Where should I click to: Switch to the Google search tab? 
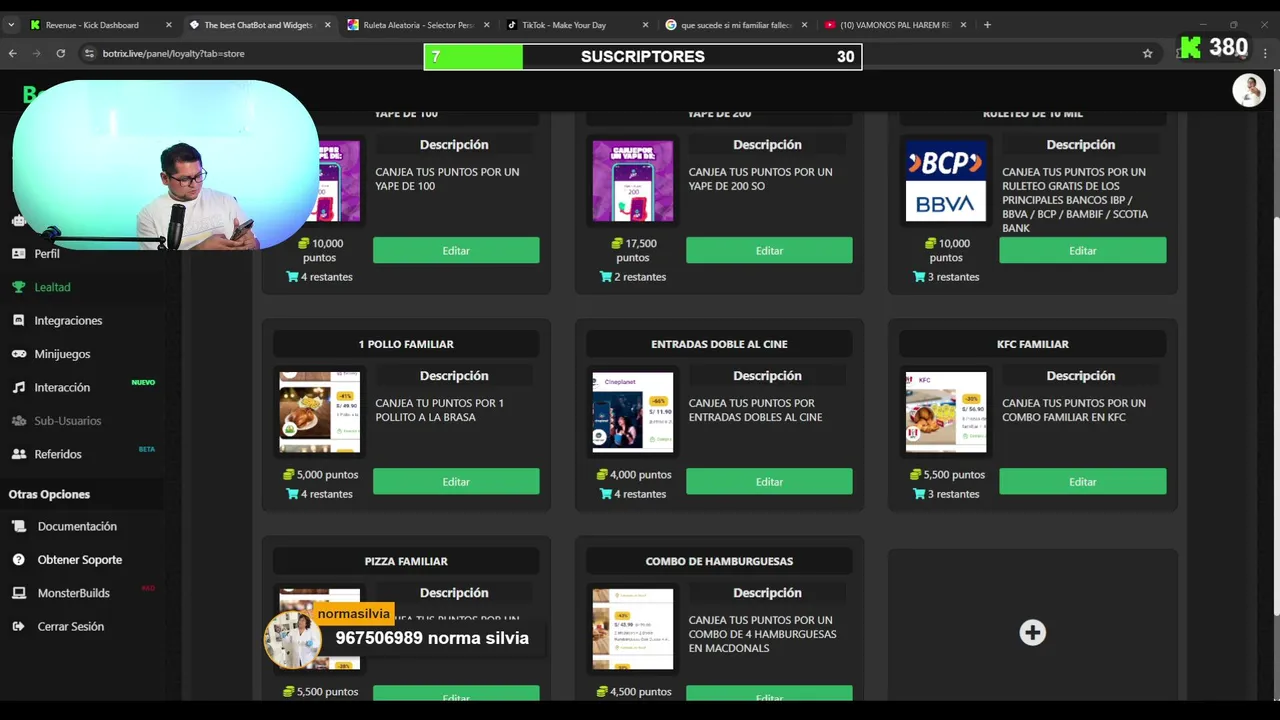coord(735,25)
